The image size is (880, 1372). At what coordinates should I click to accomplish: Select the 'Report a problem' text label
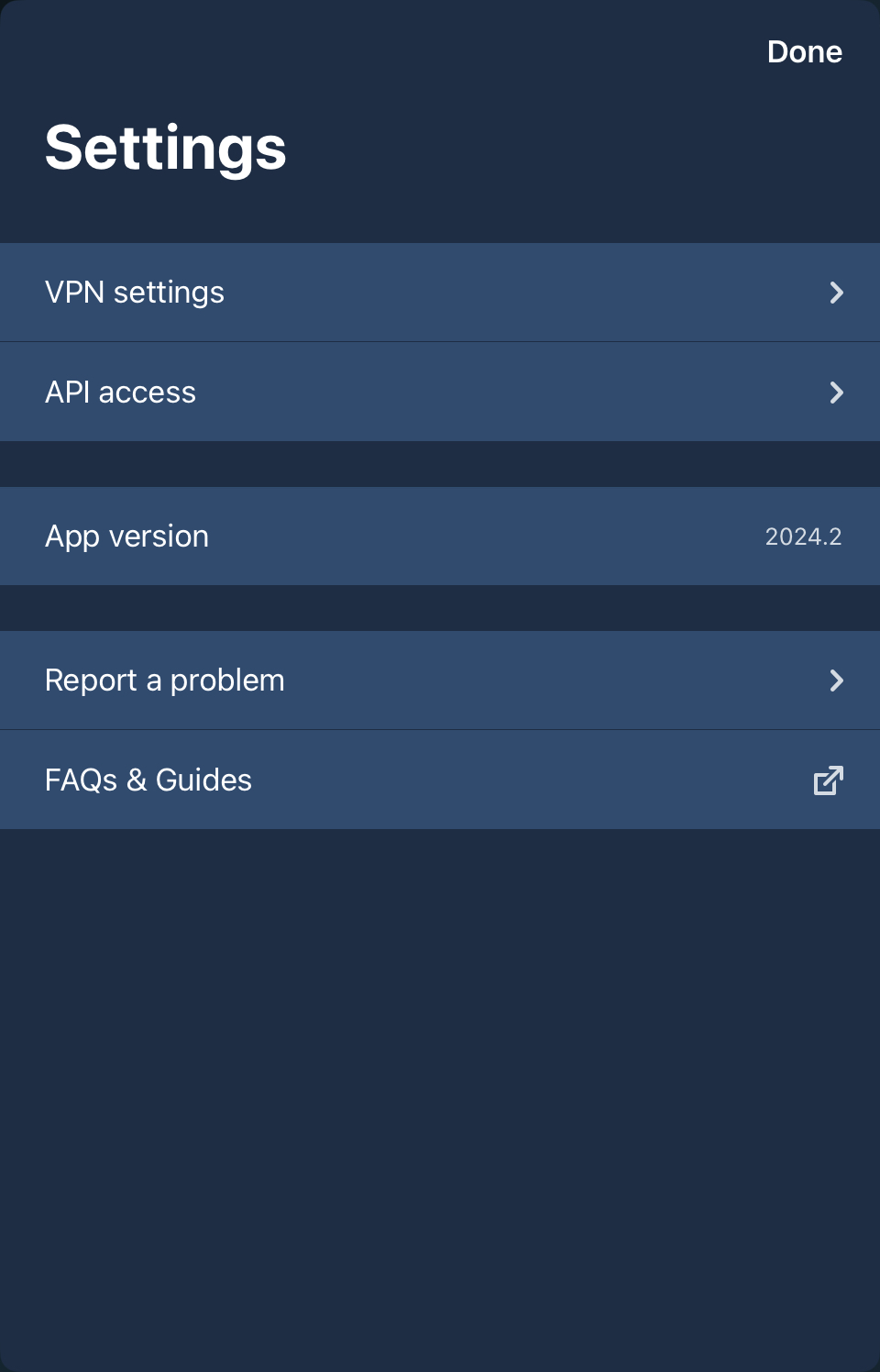tap(165, 680)
